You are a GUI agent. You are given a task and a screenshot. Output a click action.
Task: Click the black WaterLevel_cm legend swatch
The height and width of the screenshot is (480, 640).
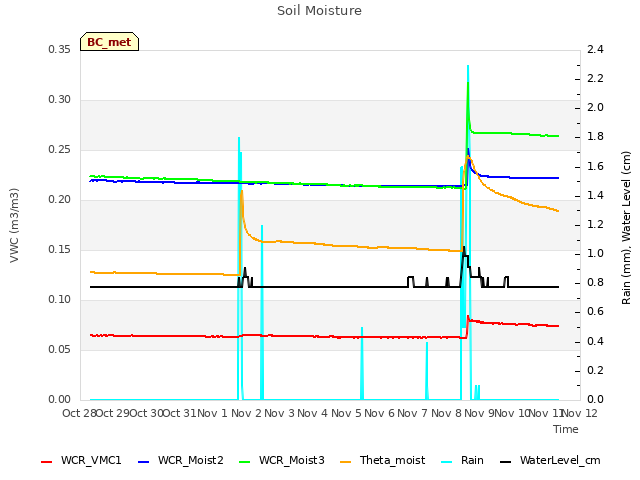point(505,462)
